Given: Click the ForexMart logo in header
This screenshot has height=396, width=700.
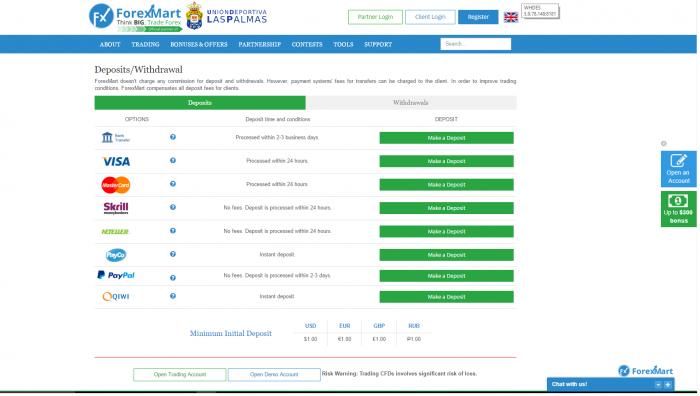Looking at the screenshot, I should point(135,17).
